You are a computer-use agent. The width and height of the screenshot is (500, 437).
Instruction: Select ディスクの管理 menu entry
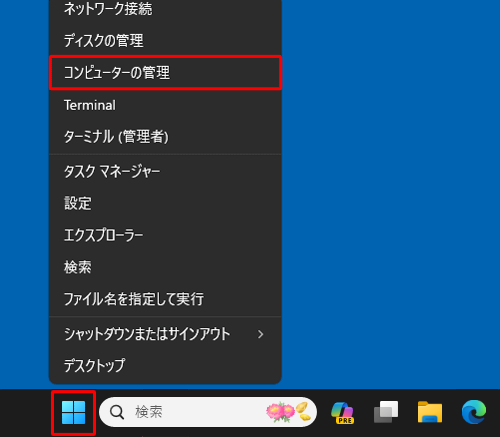coord(165,40)
